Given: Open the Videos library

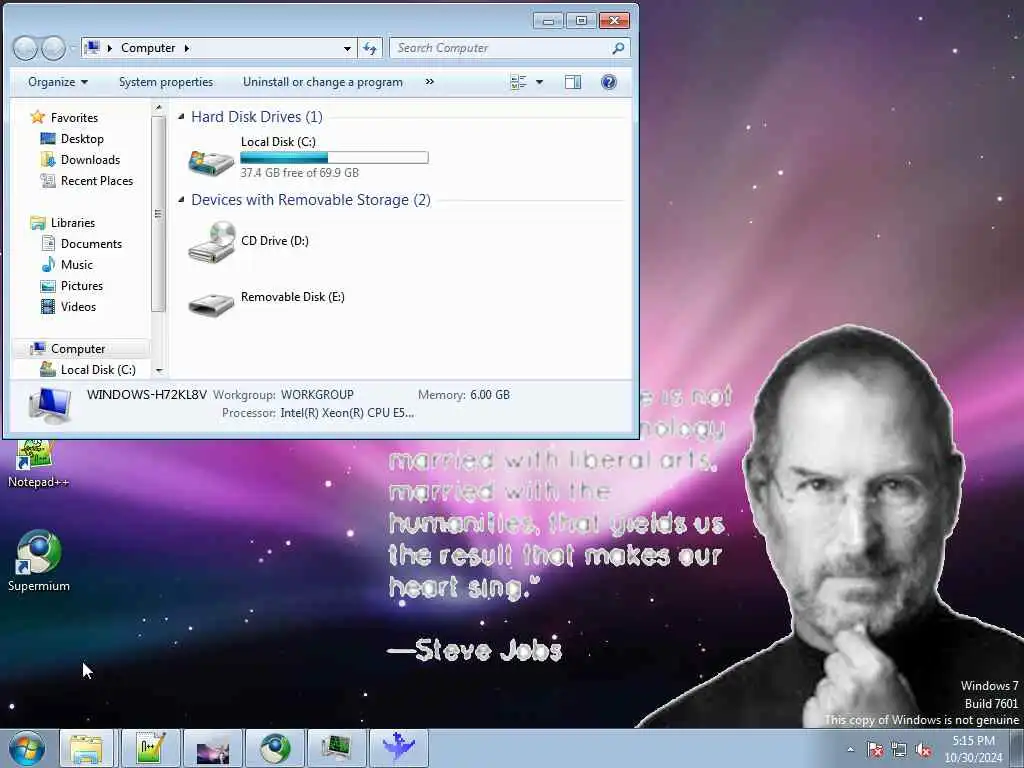Looking at the screenshot, I should (68, 306).
